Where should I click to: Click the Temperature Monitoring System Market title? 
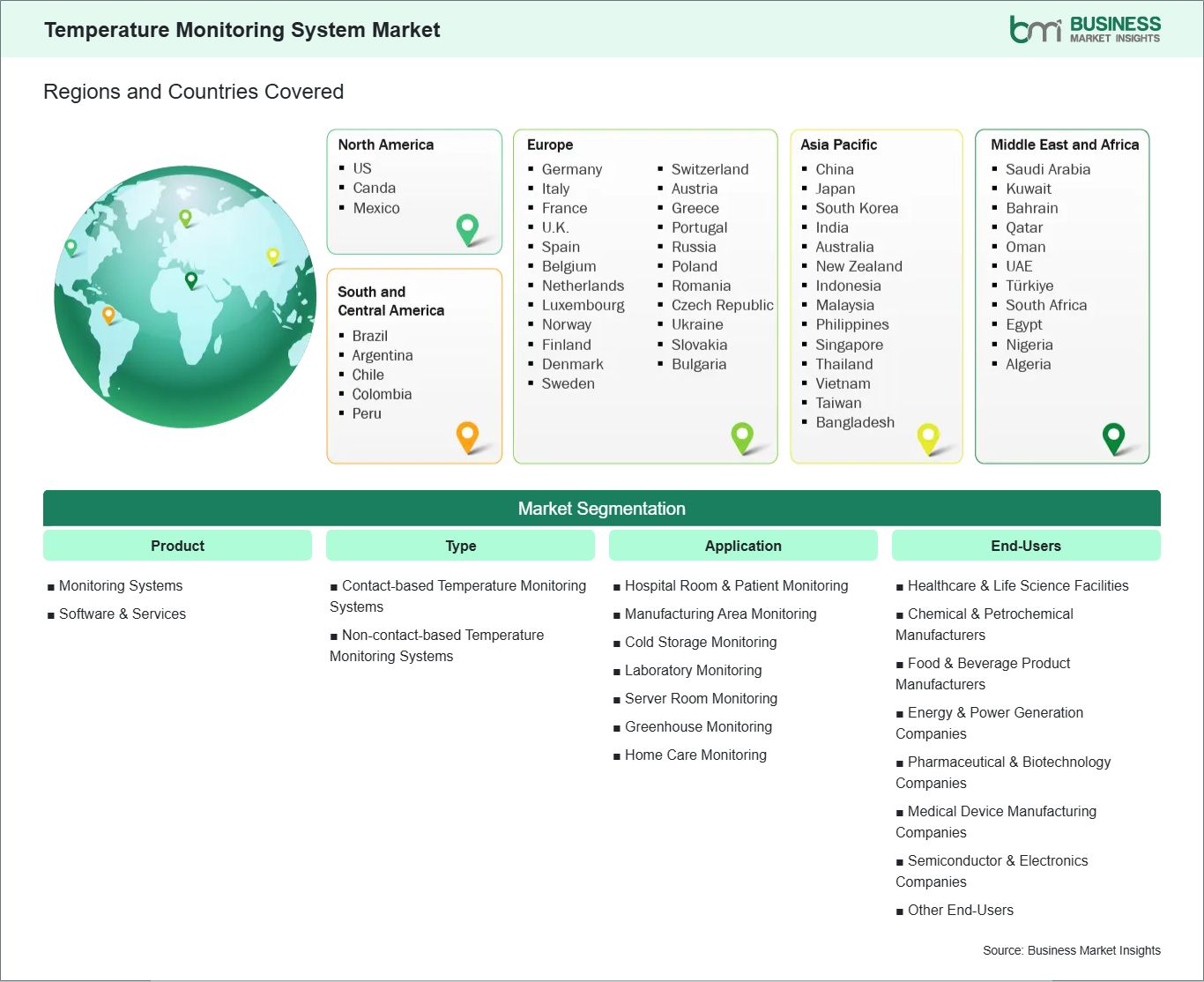tap(242, 30)
